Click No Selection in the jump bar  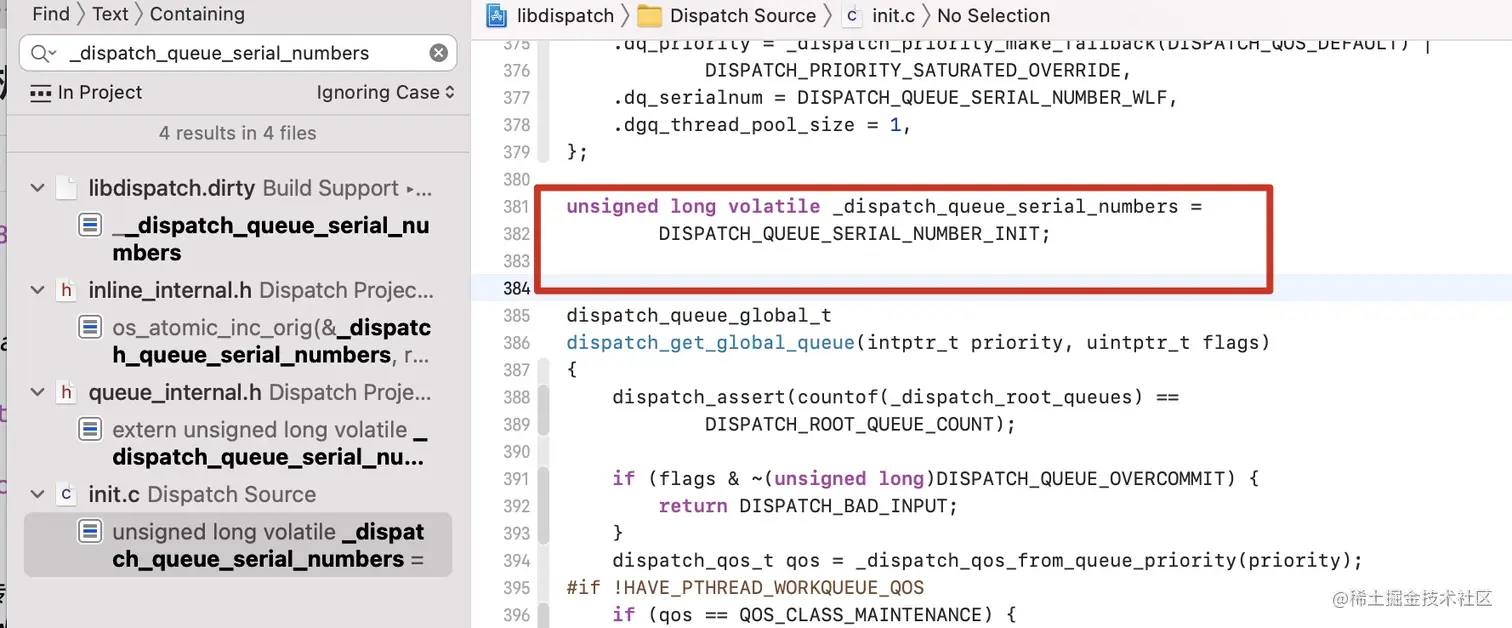(x=993, y=15)
